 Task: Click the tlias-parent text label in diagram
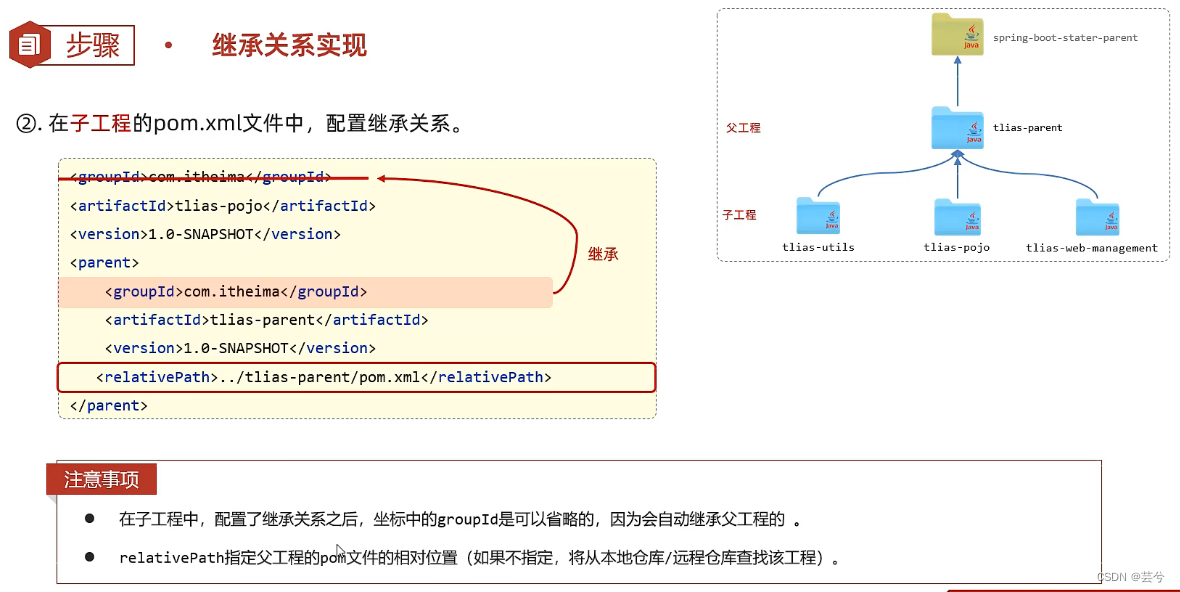click(x=1027, y=128)
